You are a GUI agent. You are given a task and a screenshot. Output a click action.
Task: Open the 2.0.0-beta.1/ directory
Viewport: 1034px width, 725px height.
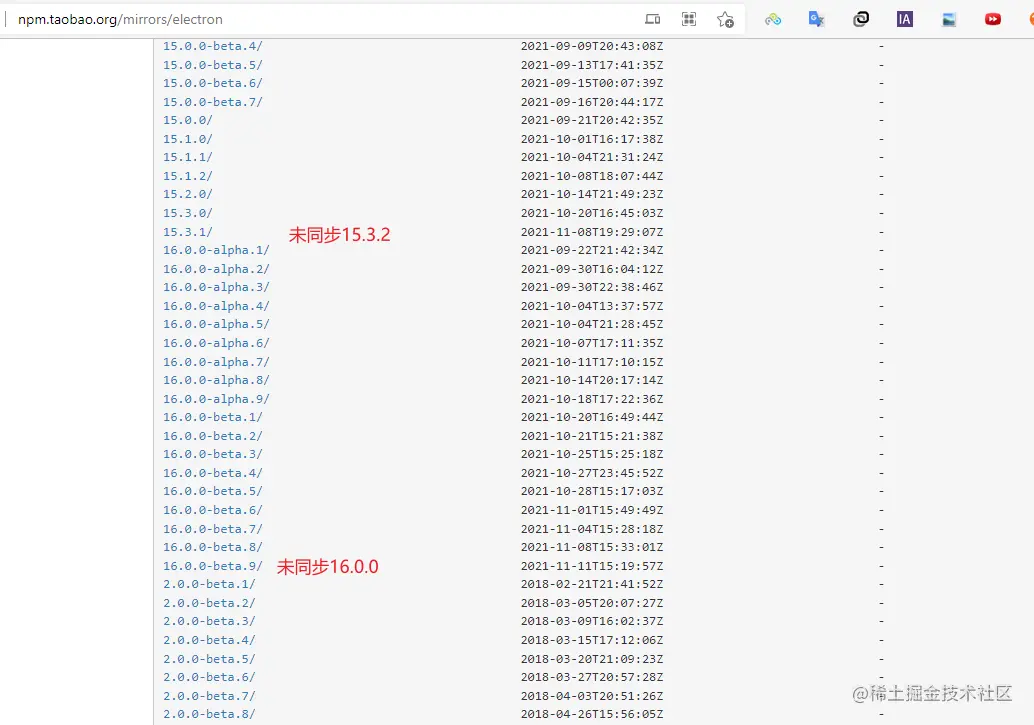pyautogui.click(x=209, y=584)
